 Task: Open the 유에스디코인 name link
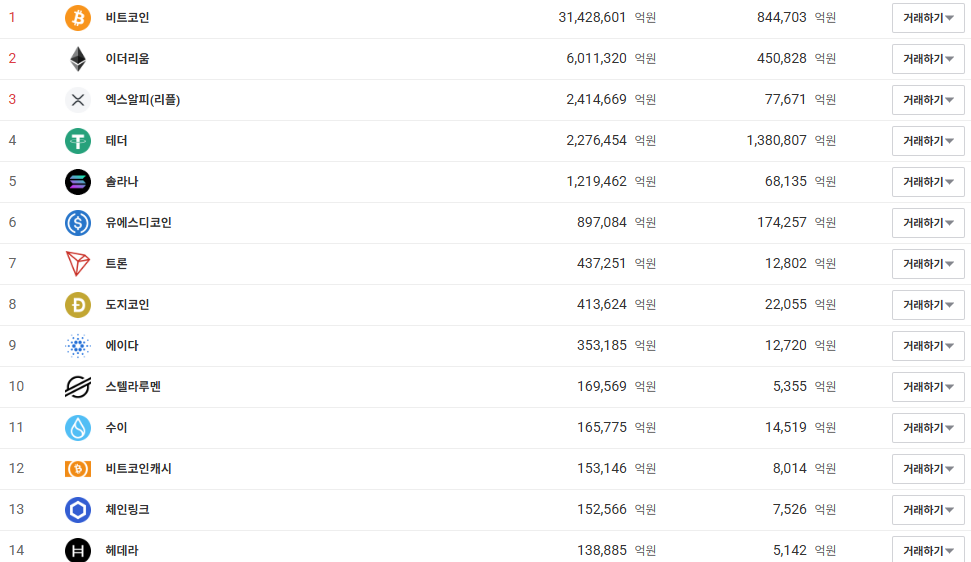tap(138, 223)
